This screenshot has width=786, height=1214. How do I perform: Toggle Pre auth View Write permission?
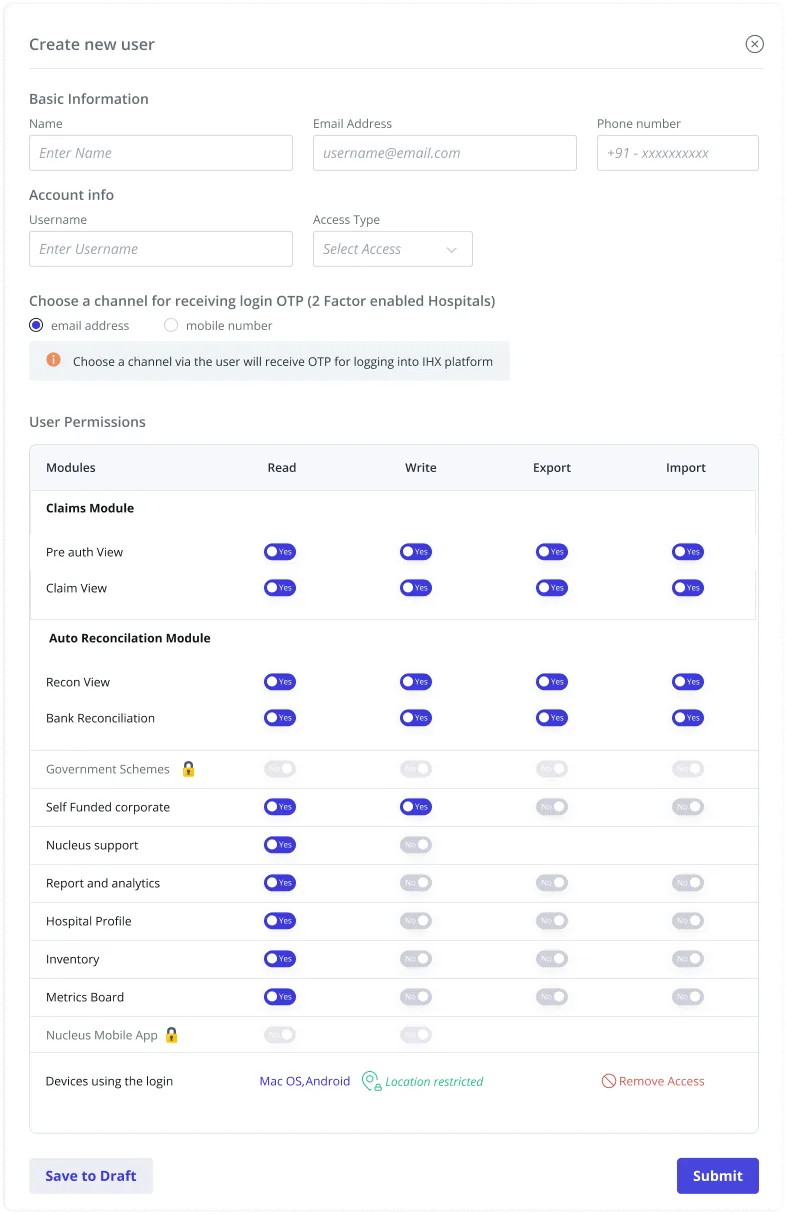[x=416, y=552]
